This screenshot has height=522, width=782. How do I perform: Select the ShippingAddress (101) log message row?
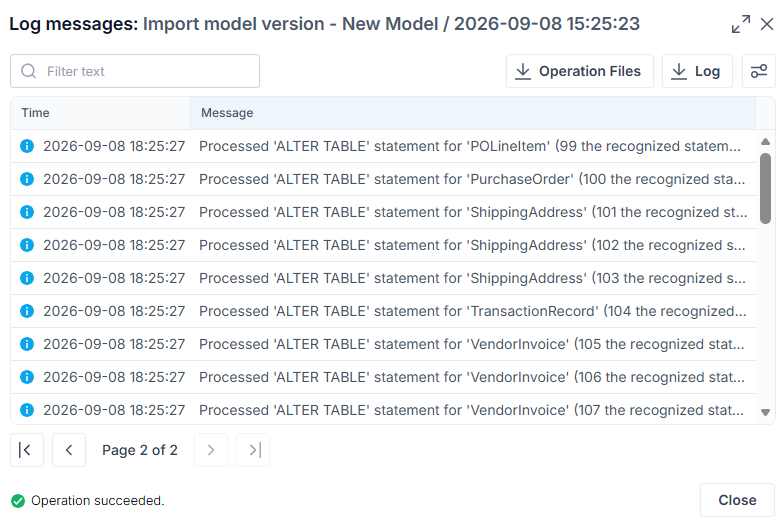point(383,212)
